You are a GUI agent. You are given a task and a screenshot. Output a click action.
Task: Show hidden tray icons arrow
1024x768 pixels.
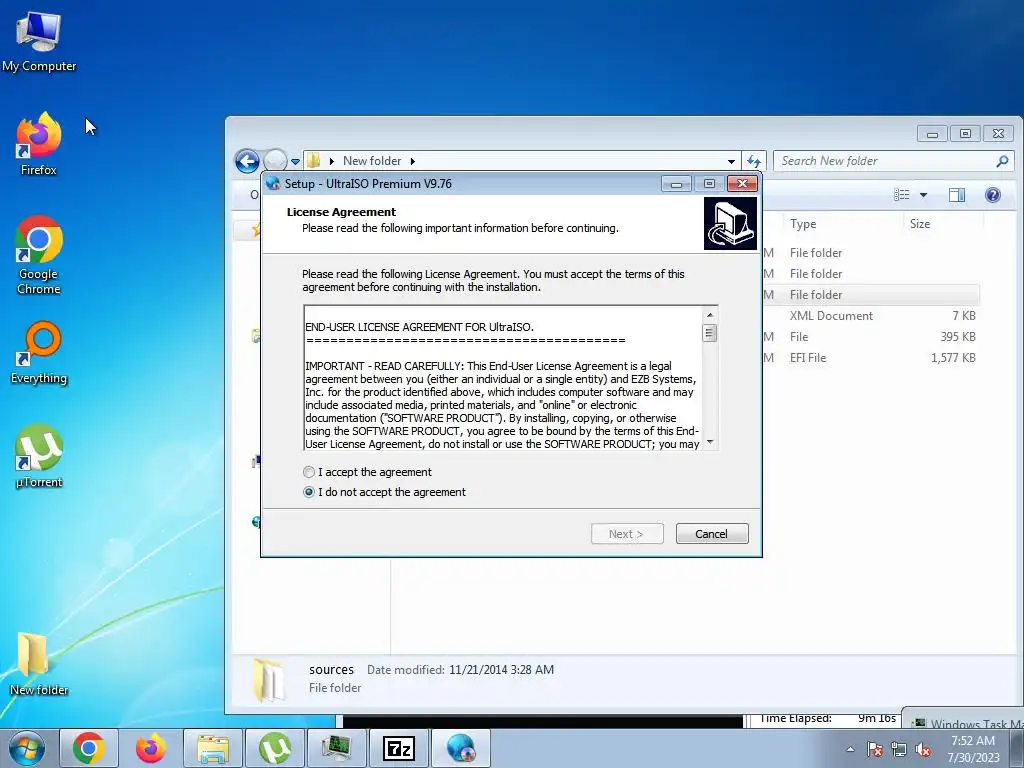coord(850,749)
